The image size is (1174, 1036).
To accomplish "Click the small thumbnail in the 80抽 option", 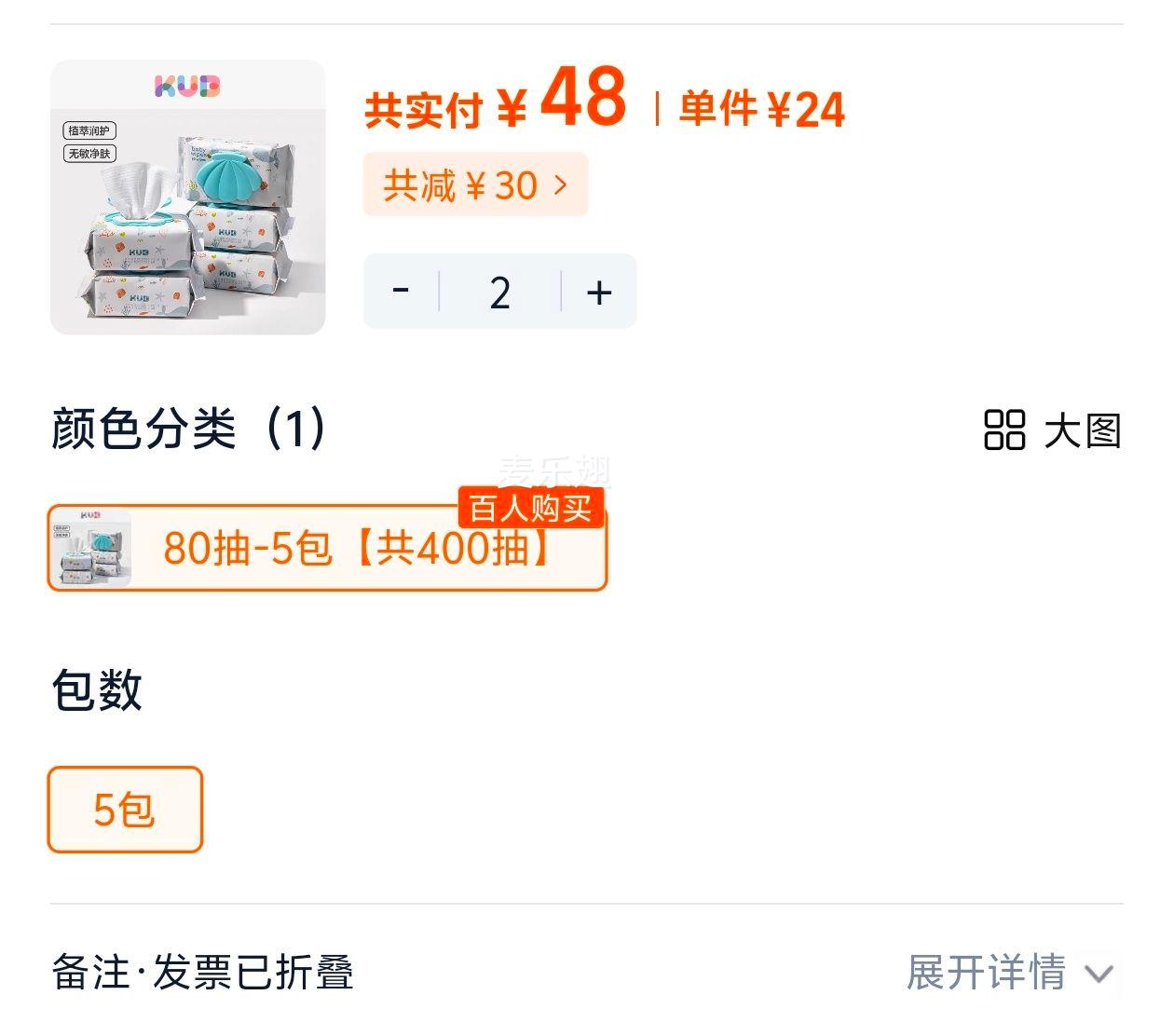I will [x=90, y=548].
